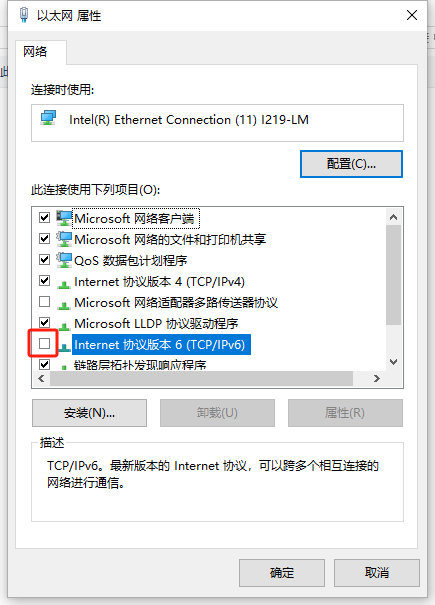Uncheck Internet 协议版本 4 (TCP/IPv4)
This screenshot has height=605, width=435.
[44, 281]
